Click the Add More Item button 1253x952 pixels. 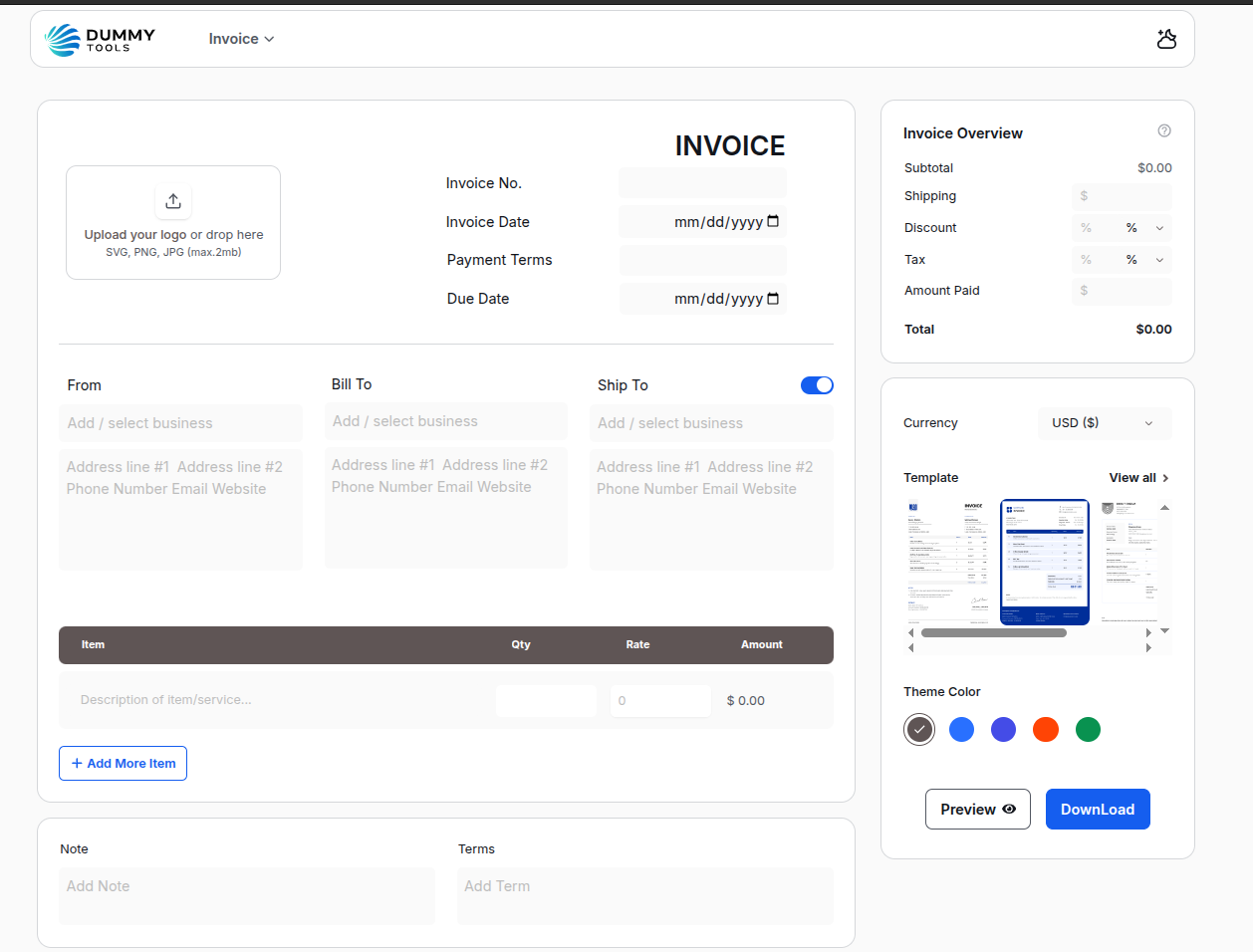point(123,763)
